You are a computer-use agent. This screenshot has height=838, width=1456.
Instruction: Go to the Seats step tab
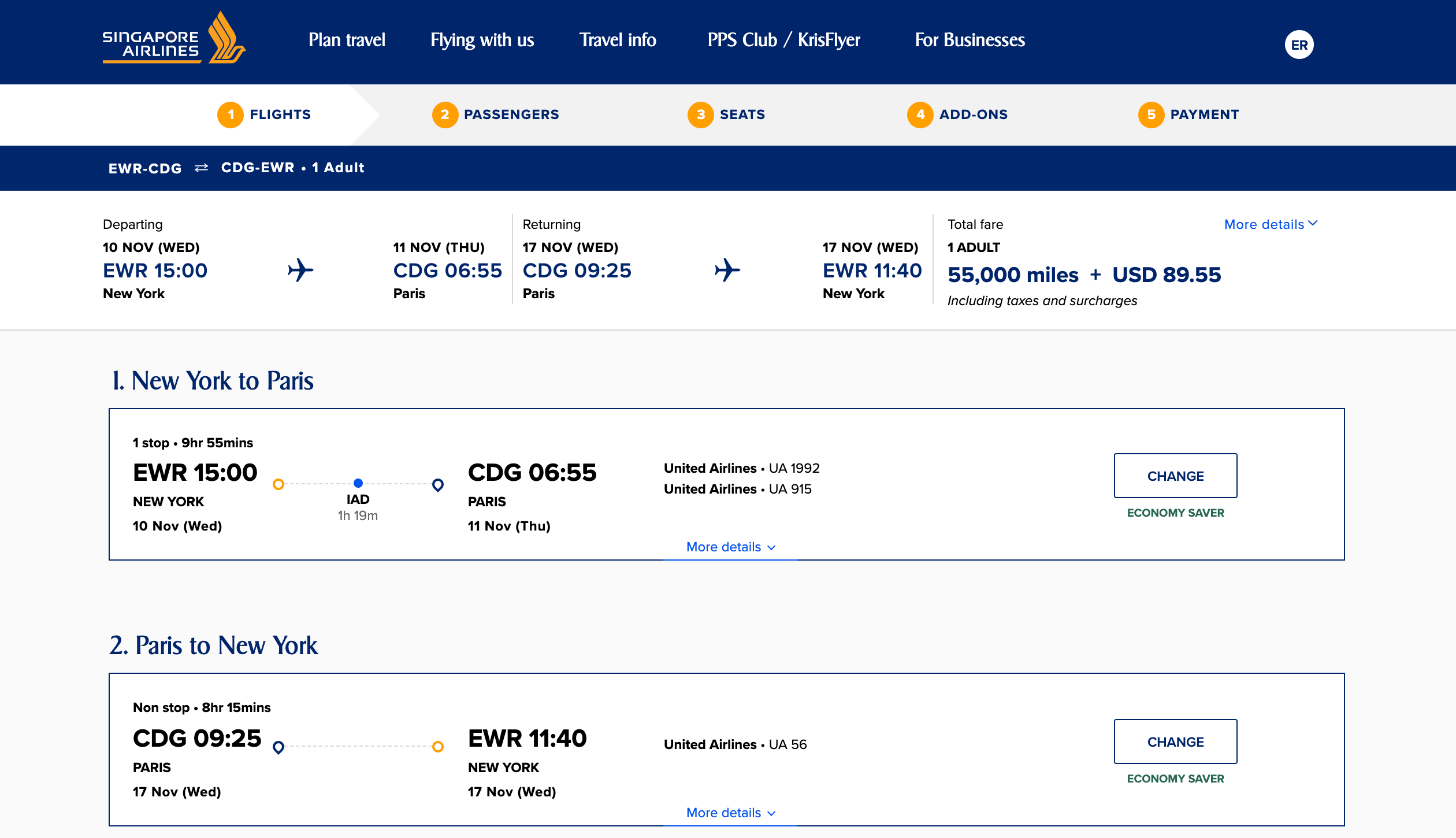pyautogui.click(x=726, y=114)
